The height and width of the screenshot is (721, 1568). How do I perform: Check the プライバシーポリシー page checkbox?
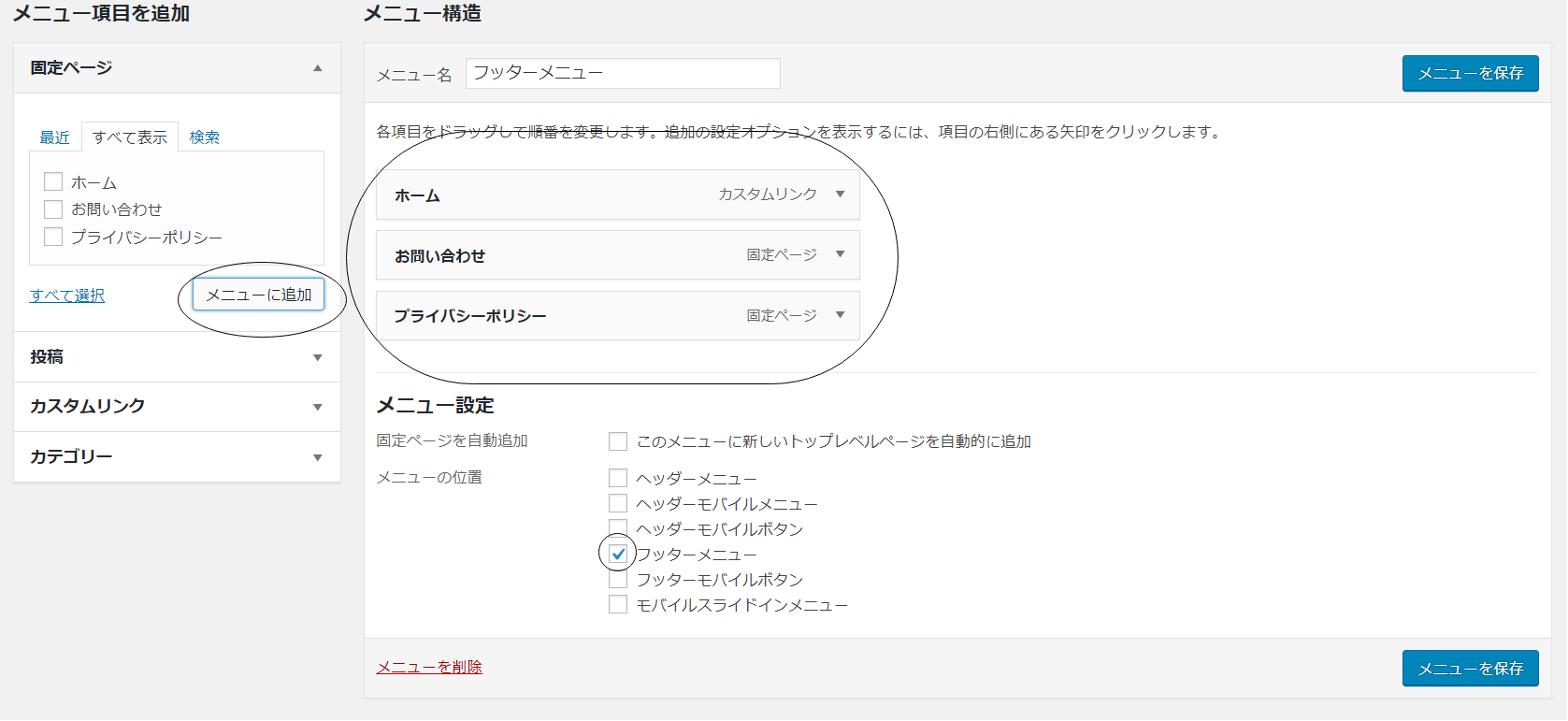pos(53,237)
